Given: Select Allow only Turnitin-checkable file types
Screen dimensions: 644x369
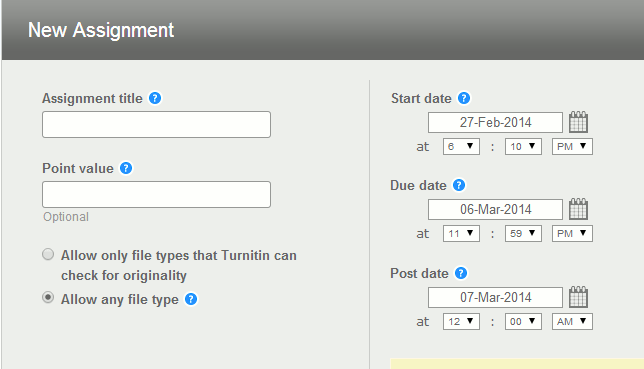Looking at the screenshot, I should pos(48,254).
